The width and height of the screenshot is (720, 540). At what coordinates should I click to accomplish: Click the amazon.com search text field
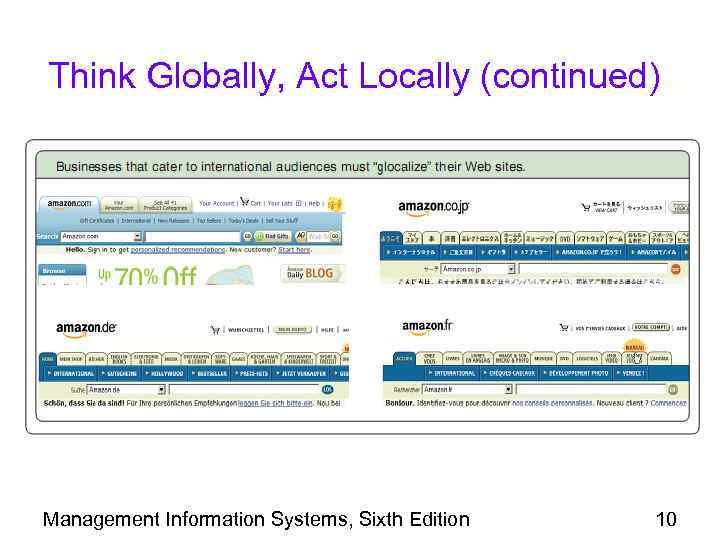coord(192,236)
